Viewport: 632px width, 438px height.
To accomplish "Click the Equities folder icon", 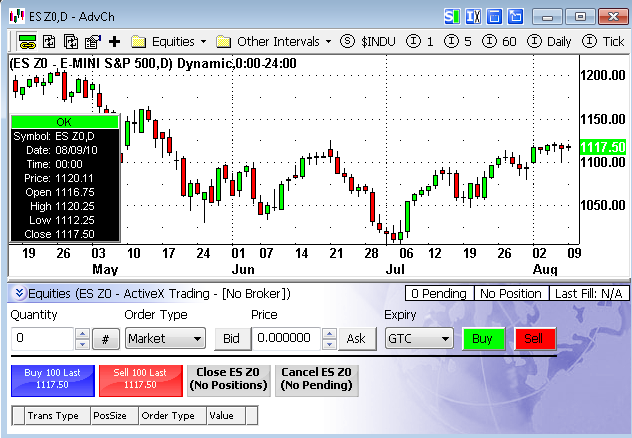I will pos(139,42).
